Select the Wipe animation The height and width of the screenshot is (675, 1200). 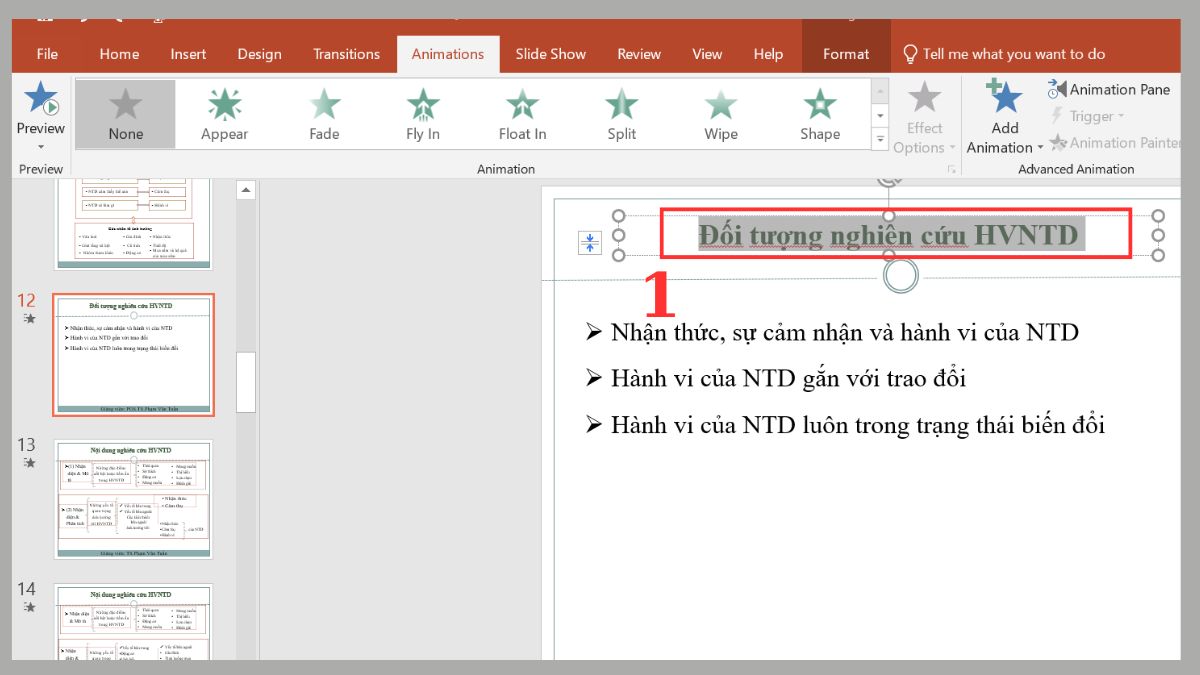(719, 110)
